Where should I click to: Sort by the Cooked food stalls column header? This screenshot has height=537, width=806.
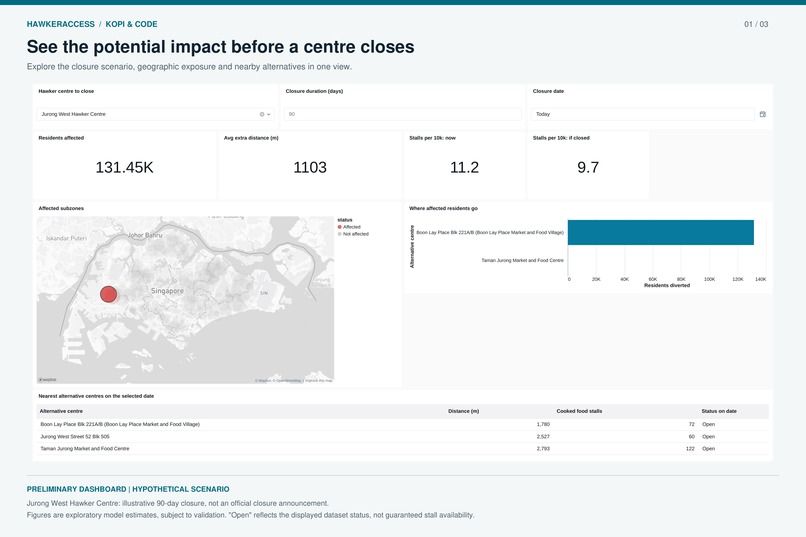pos(579,411)
